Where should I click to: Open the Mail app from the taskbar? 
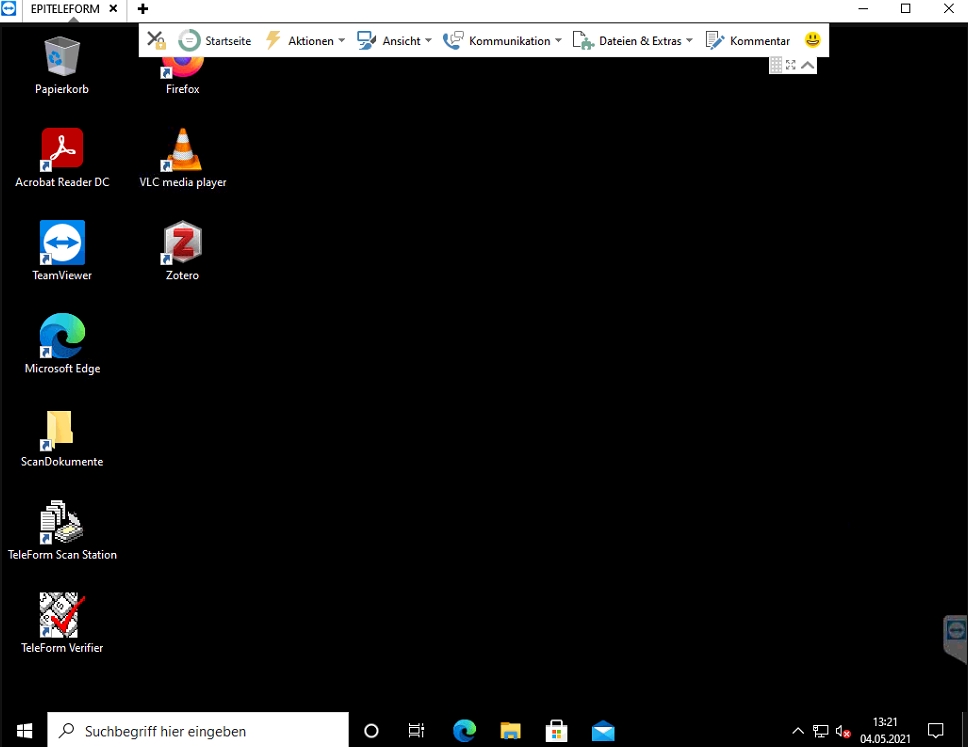603,731
